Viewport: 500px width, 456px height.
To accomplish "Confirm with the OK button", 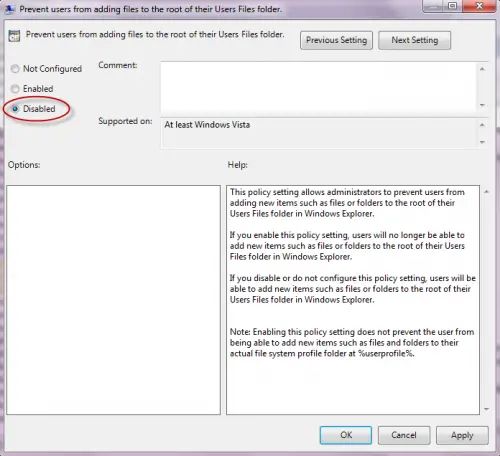I will (x=346, y=435).
